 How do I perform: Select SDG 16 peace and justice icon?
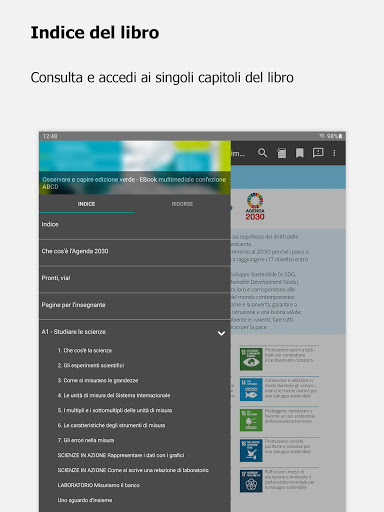[x=251, y=450]
